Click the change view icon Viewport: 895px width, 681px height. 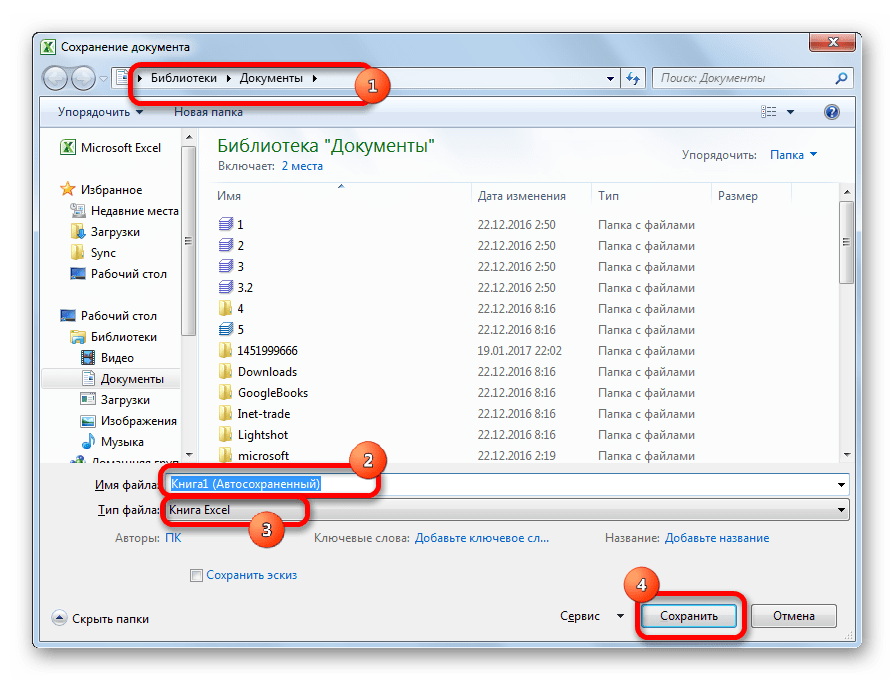(769, 112)
